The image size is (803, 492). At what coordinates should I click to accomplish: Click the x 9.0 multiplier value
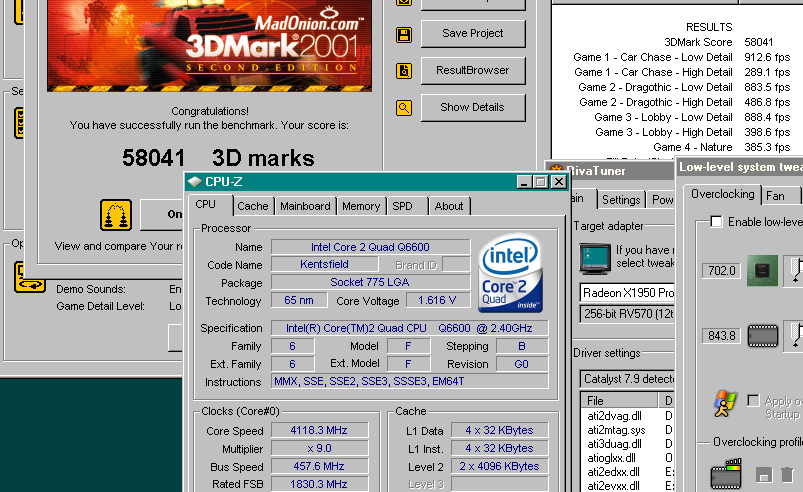coord(319,448)
